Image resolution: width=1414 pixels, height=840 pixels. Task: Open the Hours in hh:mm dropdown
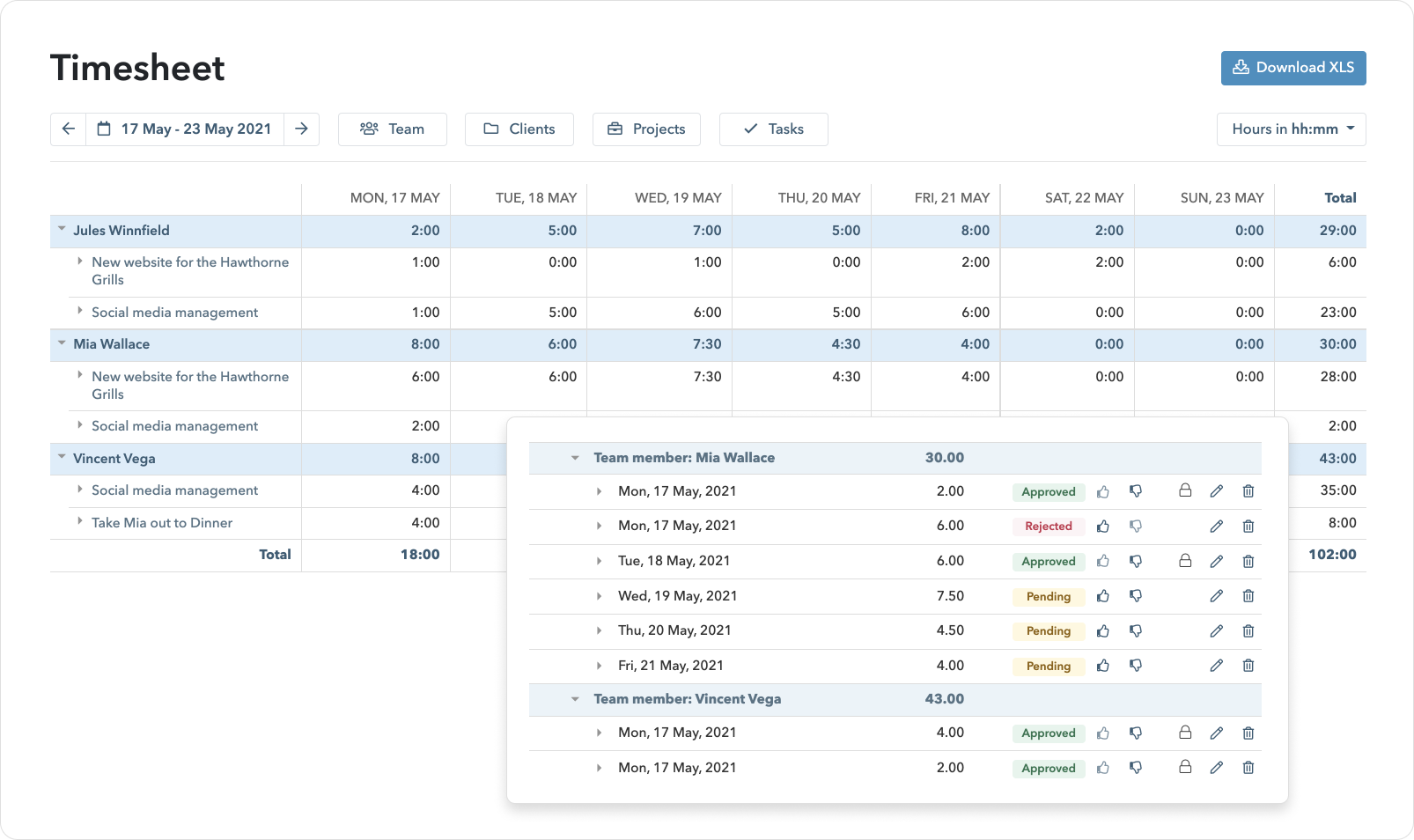click(x=1291, y=129)
